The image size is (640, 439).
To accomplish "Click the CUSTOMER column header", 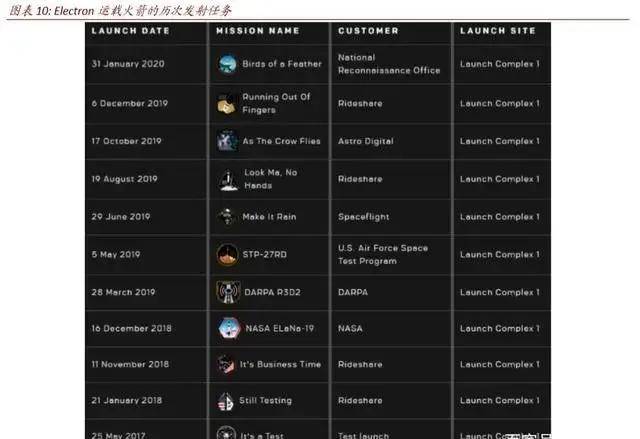I will point(368,31).
